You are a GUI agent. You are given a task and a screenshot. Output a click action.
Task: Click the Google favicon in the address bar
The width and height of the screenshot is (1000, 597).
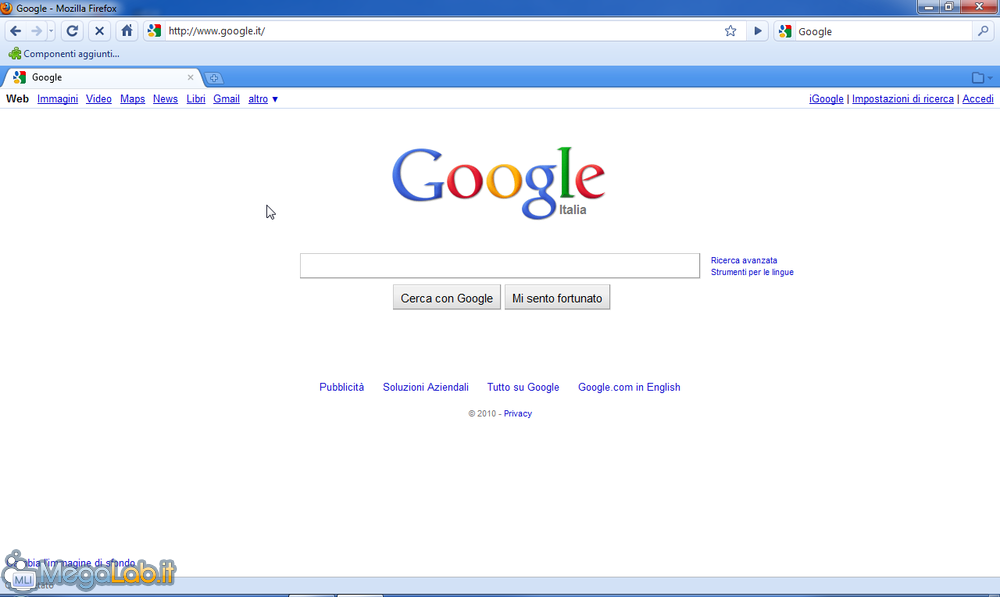[x=154, y=31]
